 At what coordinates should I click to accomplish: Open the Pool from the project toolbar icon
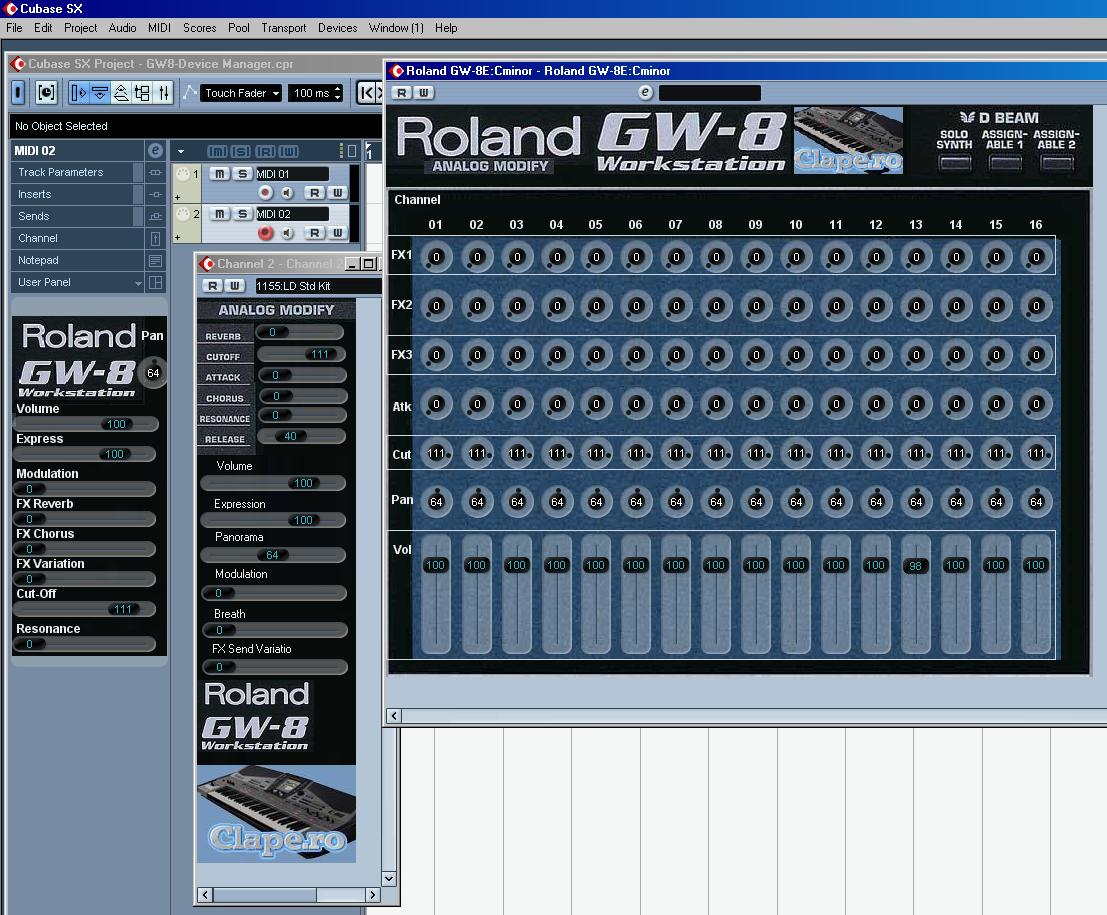tap(142, 92)
